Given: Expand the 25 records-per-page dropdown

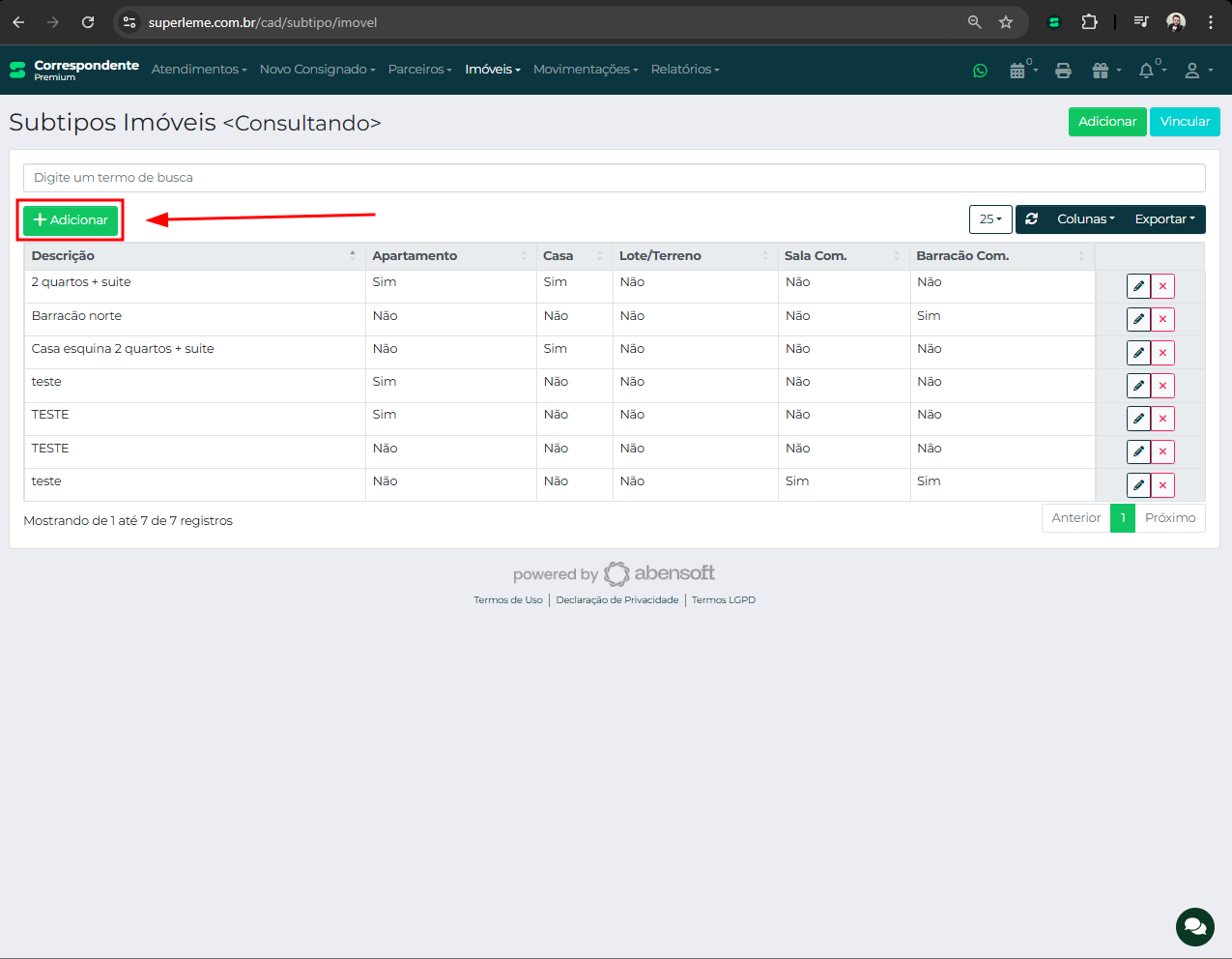Looking at the screenshot, I should point(990,219).
